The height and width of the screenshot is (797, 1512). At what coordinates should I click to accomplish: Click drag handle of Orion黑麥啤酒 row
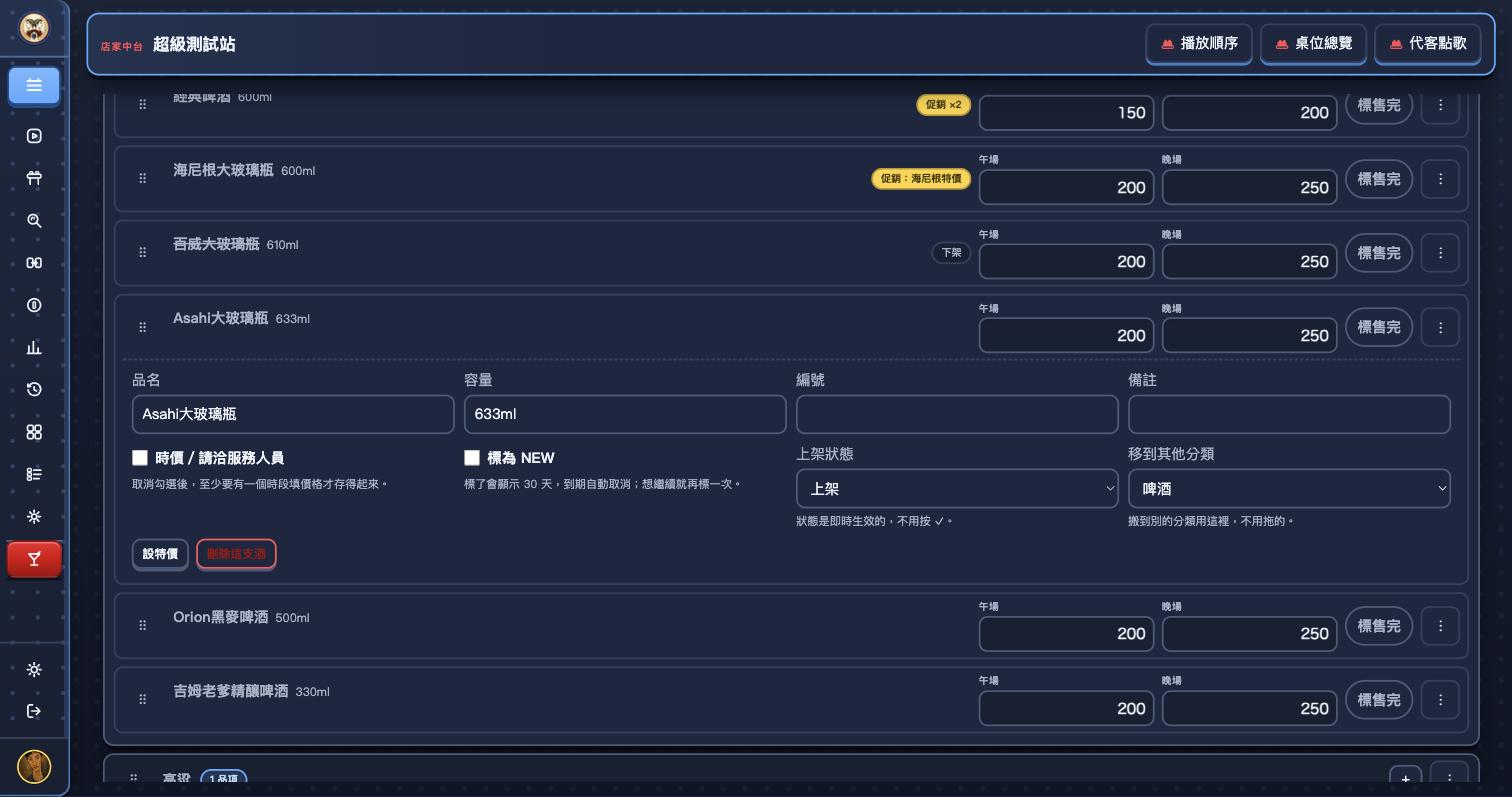click(x=142, y=626)
